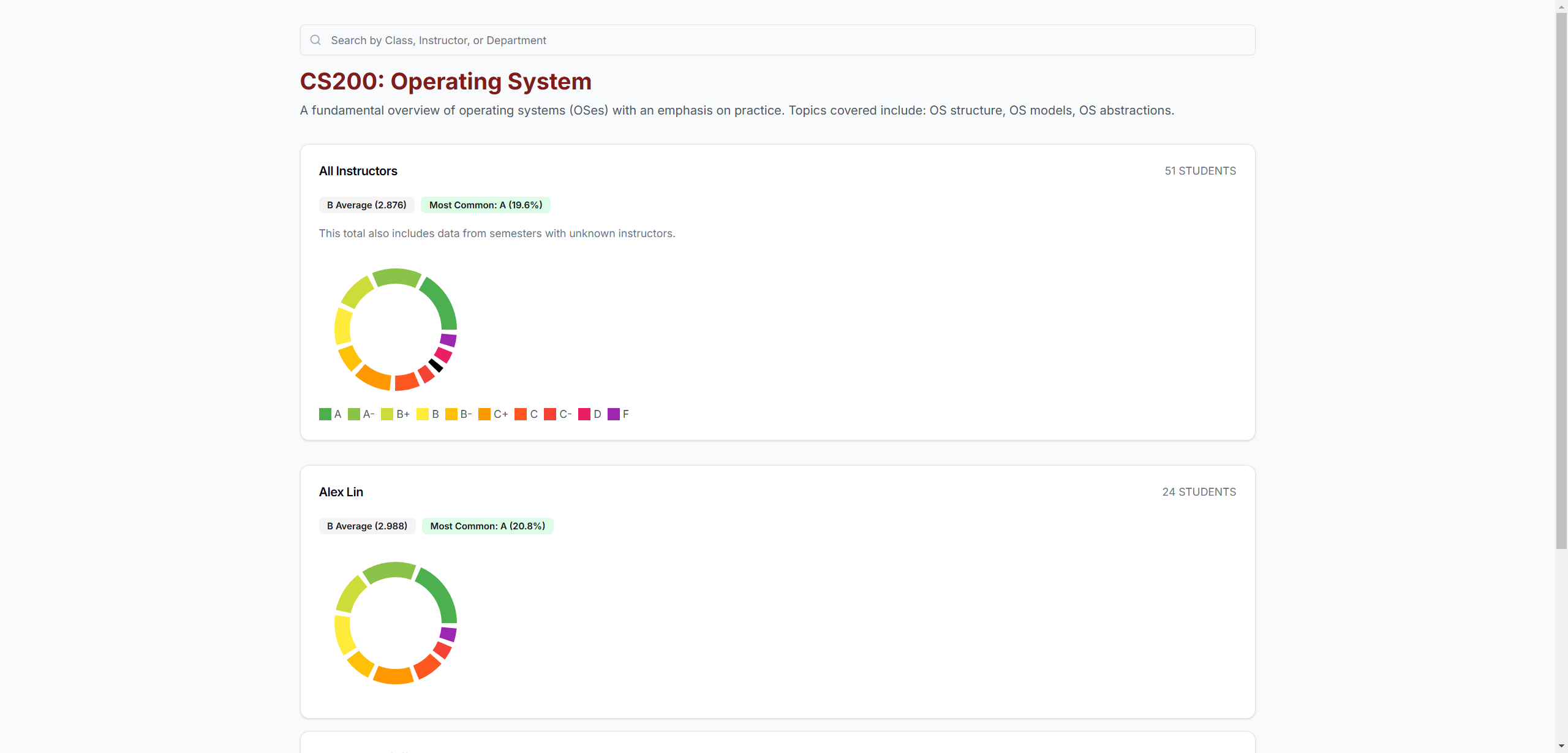The image size is (1568, 753).
Task: Click the search magnifier icon
Action: (315, 40)
